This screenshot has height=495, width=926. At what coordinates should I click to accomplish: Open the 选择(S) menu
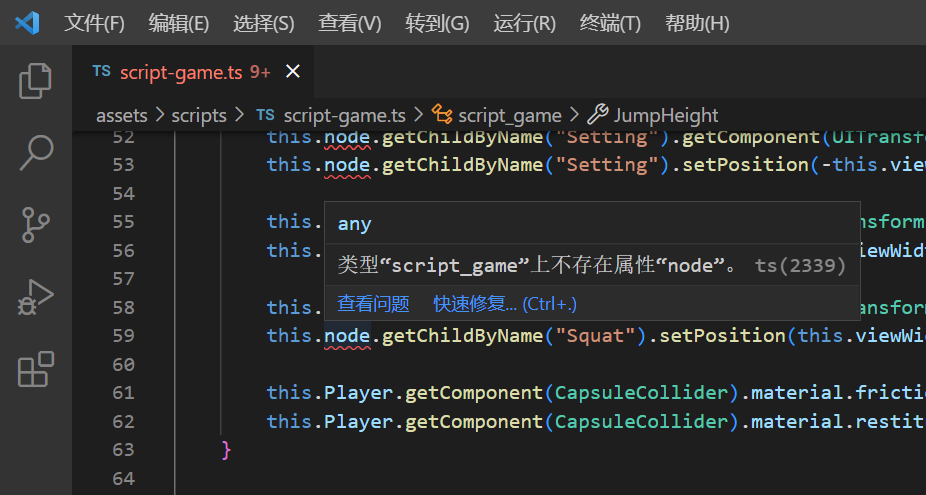[x=263, y=23]
